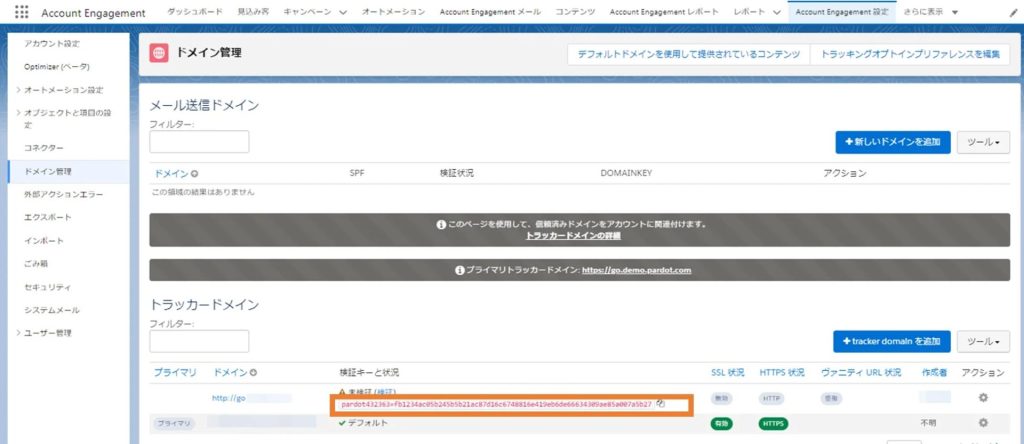Click デフォルトドメインを使用して提供されているコンテンツ button
Image resolution: width=1024 pixels, height=444 pixels.
688,55
